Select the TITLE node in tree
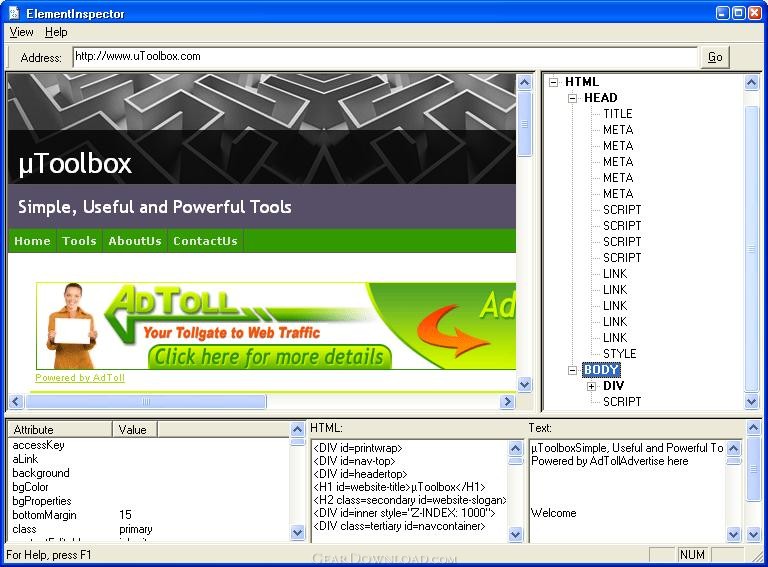Screen dimensions: 768x567 (618, 114)
